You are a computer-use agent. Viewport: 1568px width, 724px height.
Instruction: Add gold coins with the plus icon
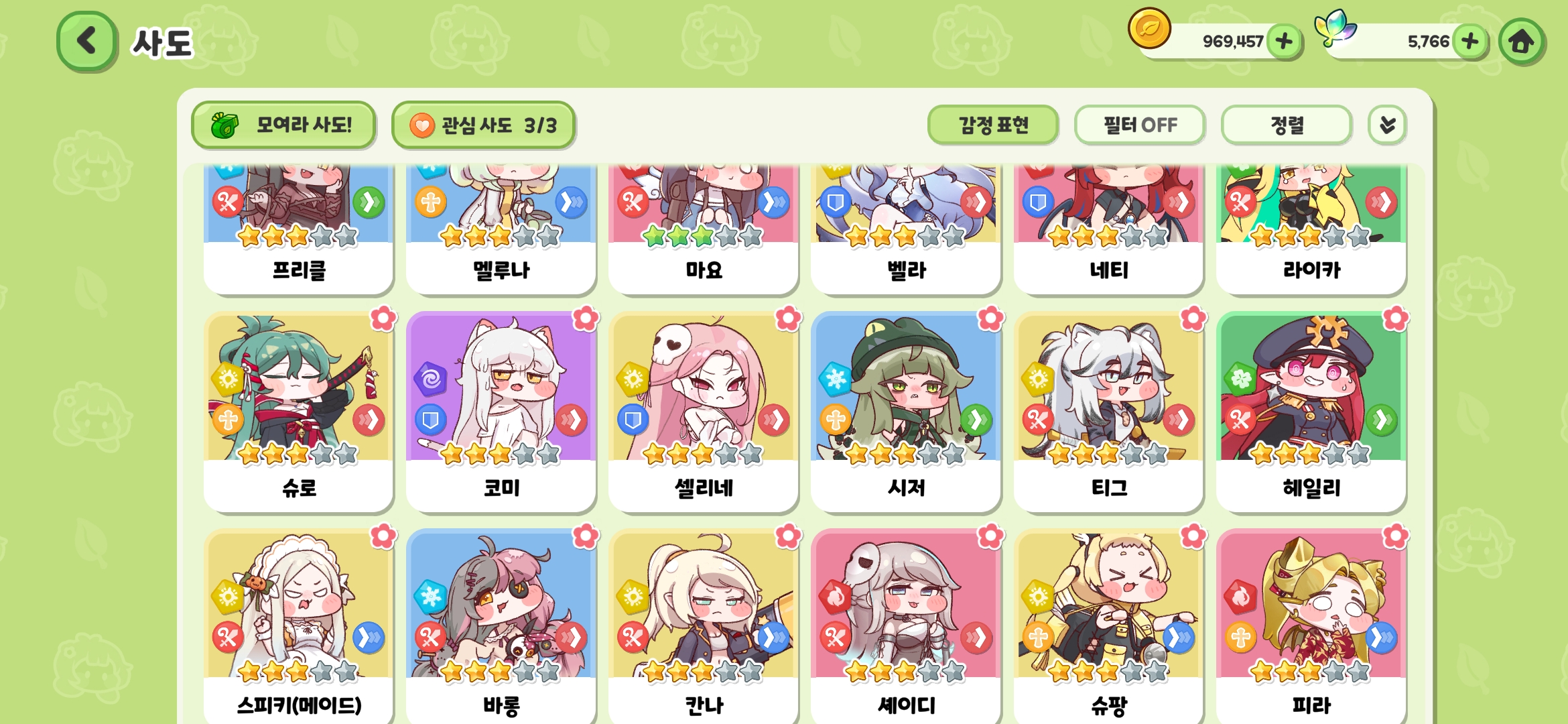click(x=1284, y=42)
